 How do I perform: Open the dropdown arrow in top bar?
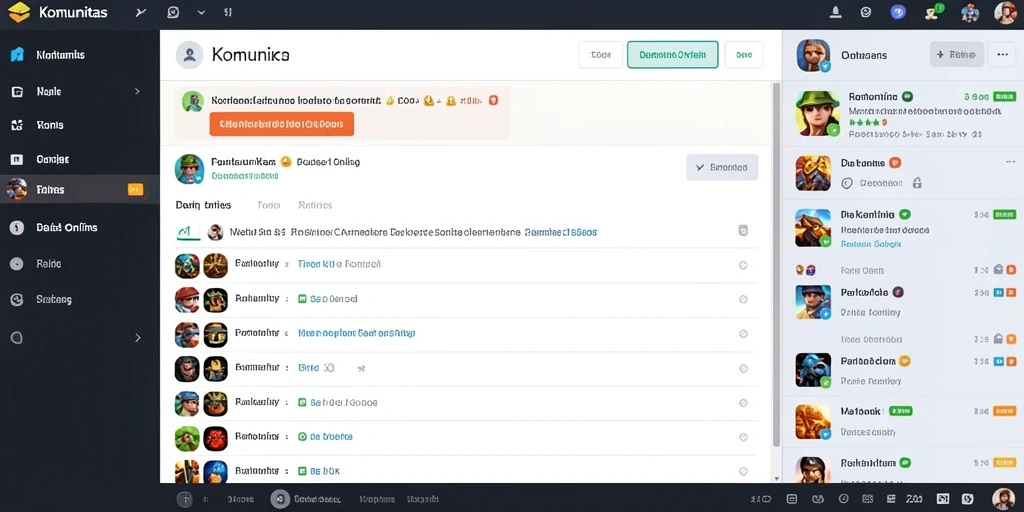(x=201, y=12)
